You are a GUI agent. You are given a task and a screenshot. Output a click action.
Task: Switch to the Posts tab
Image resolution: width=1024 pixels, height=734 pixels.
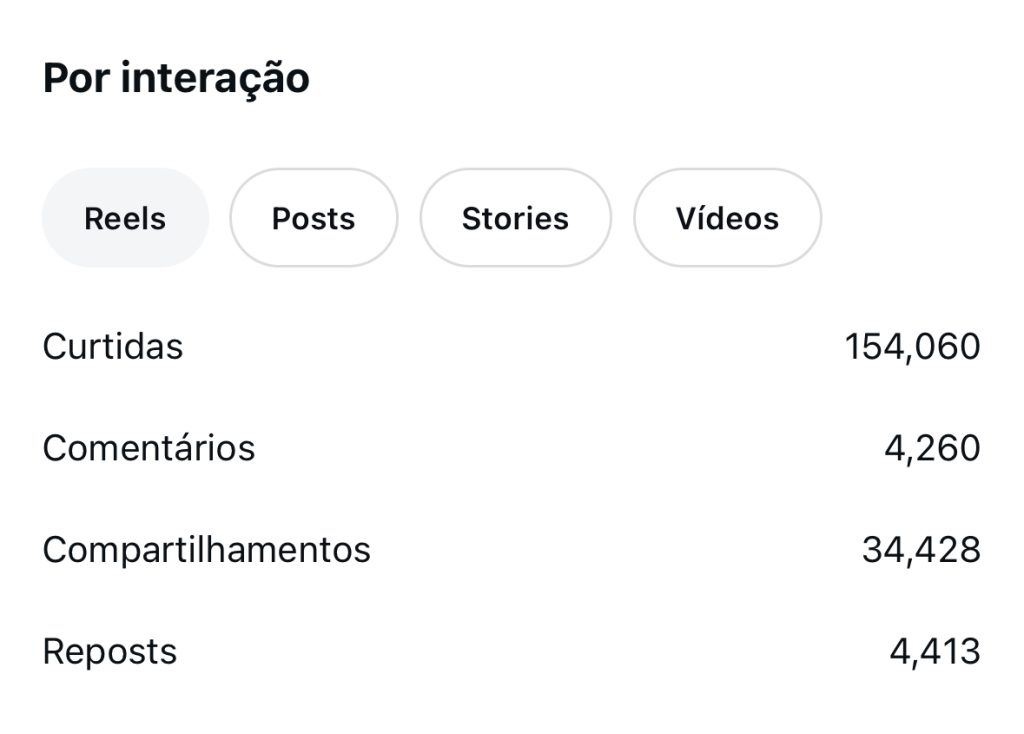[313, 218]
